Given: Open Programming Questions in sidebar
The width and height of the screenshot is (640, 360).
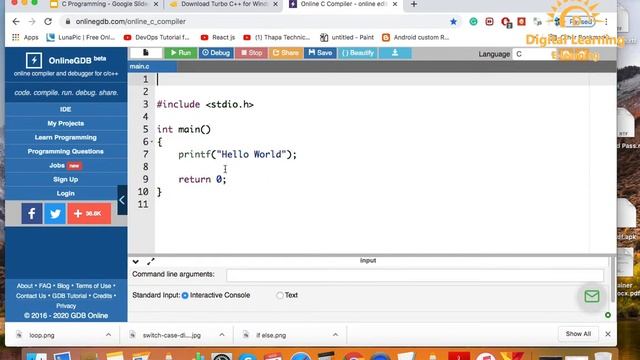Looking at the screenshot, I should (x=66, y=151).
